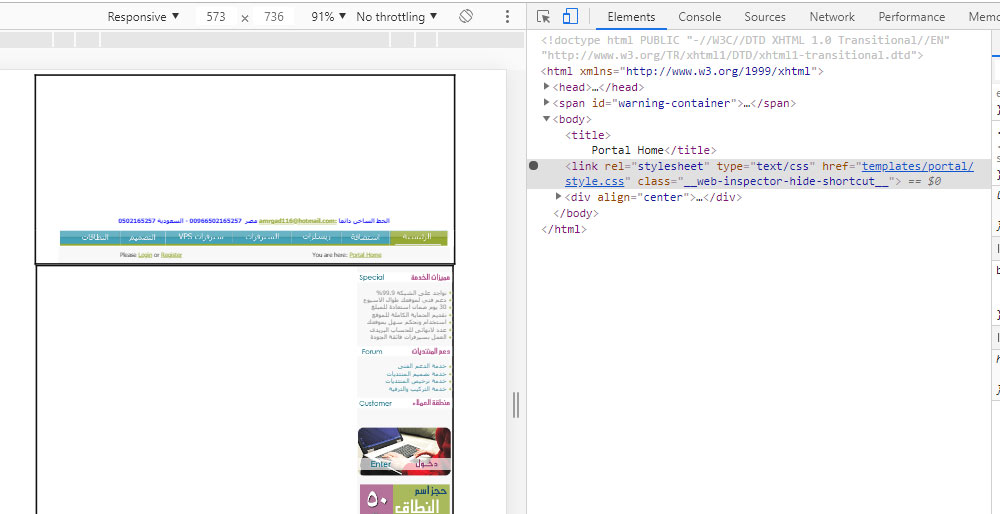This screenshot has height=514, width=1000.
Task: Click the Register link on the page
Action: [x=172, y=255]
